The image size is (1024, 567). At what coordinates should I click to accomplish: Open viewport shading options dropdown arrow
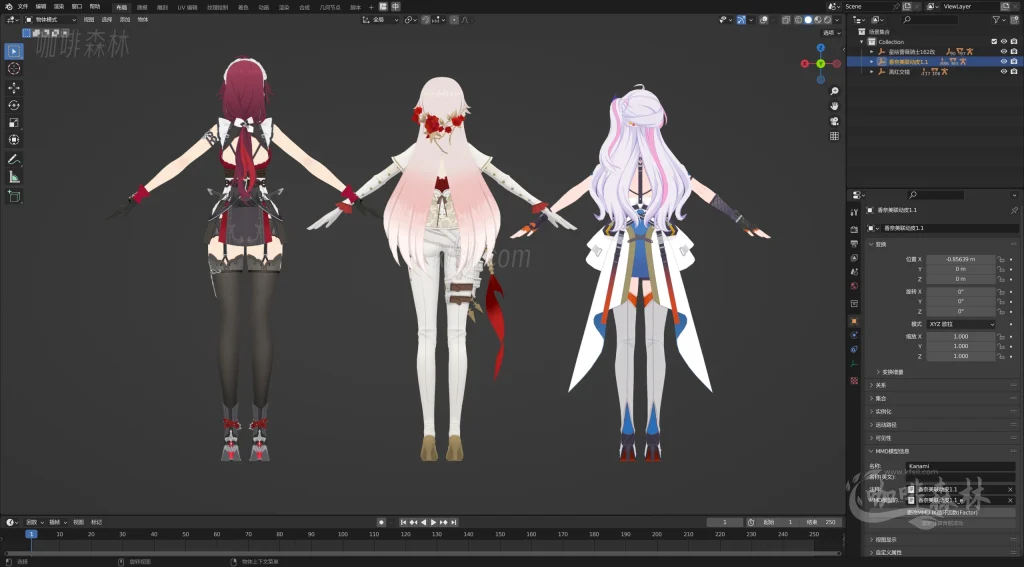837,20
